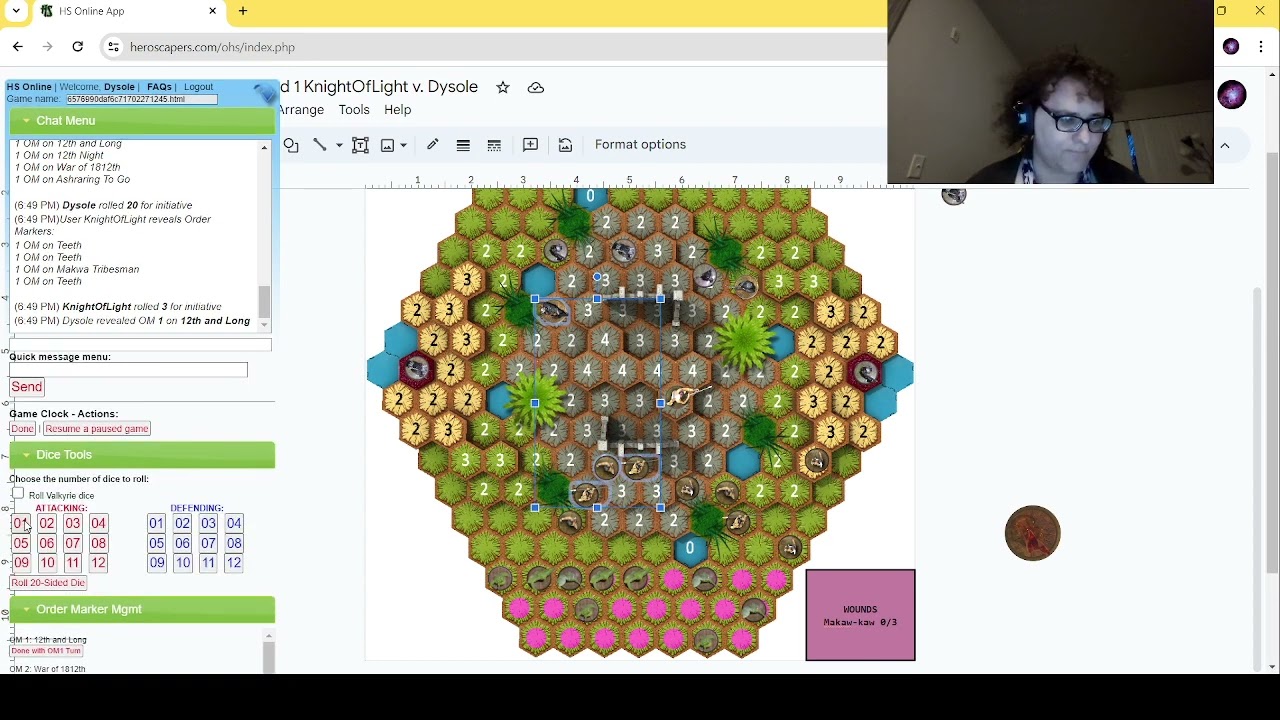Roll 03 attacking dice
1280x720 pixels.
tap(73, 524)
